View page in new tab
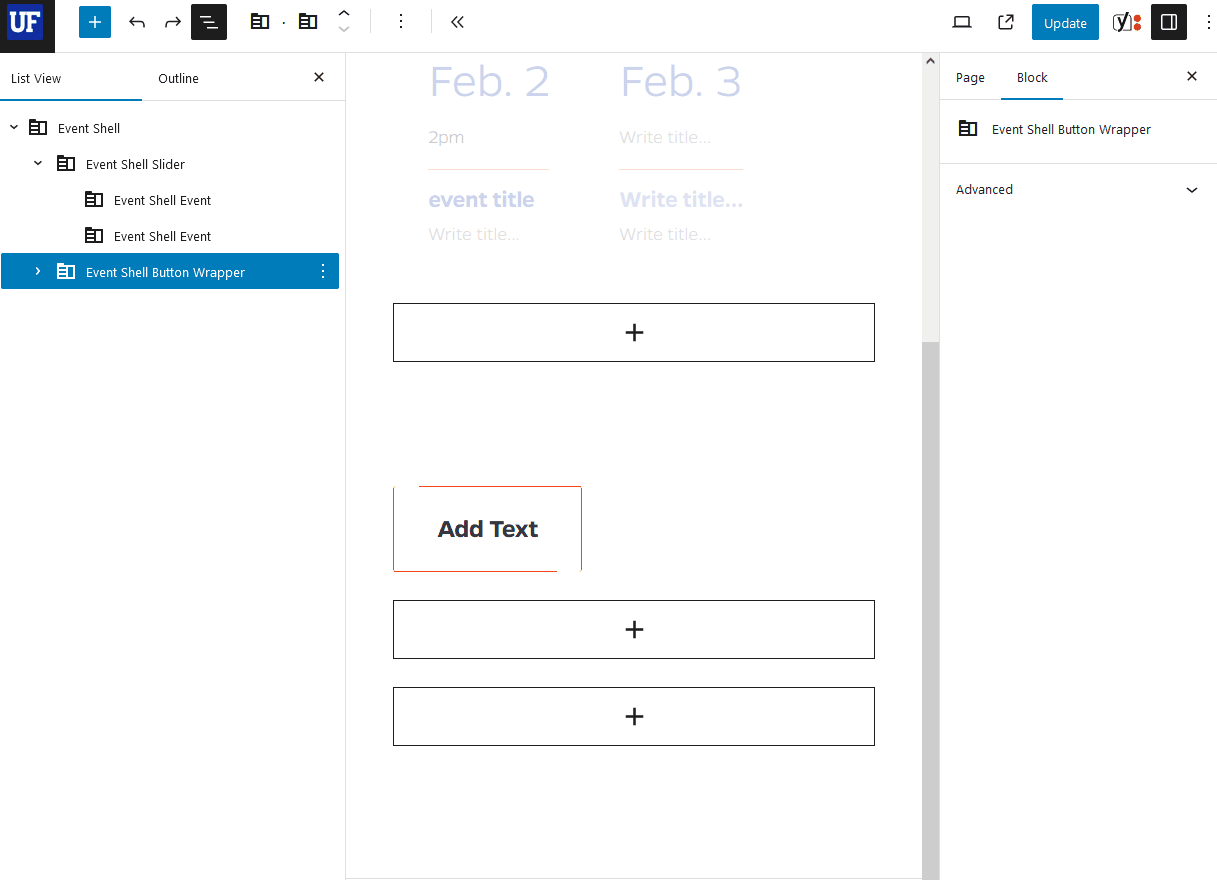Viewport: 1217px width, 880px height. [x=1006, y=22]
